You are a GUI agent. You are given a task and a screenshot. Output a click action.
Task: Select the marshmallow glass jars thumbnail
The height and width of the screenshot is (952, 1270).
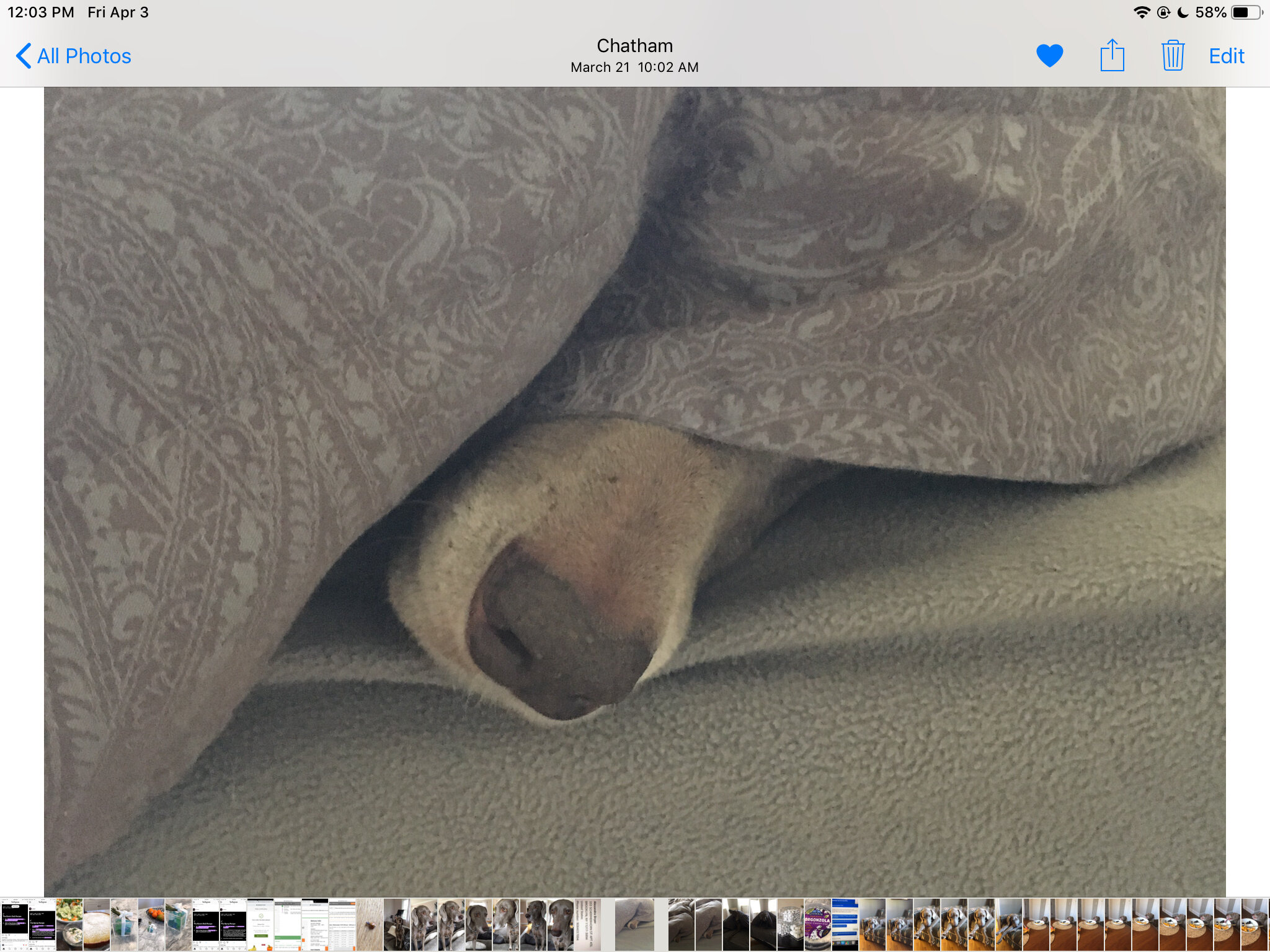click(x=790, y=925)
